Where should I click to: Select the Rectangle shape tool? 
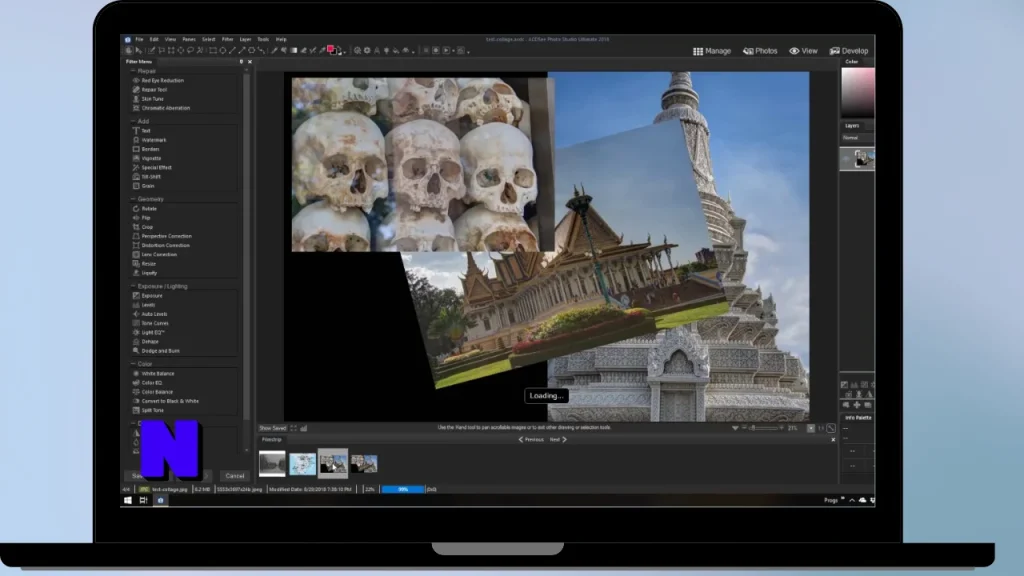213,50
